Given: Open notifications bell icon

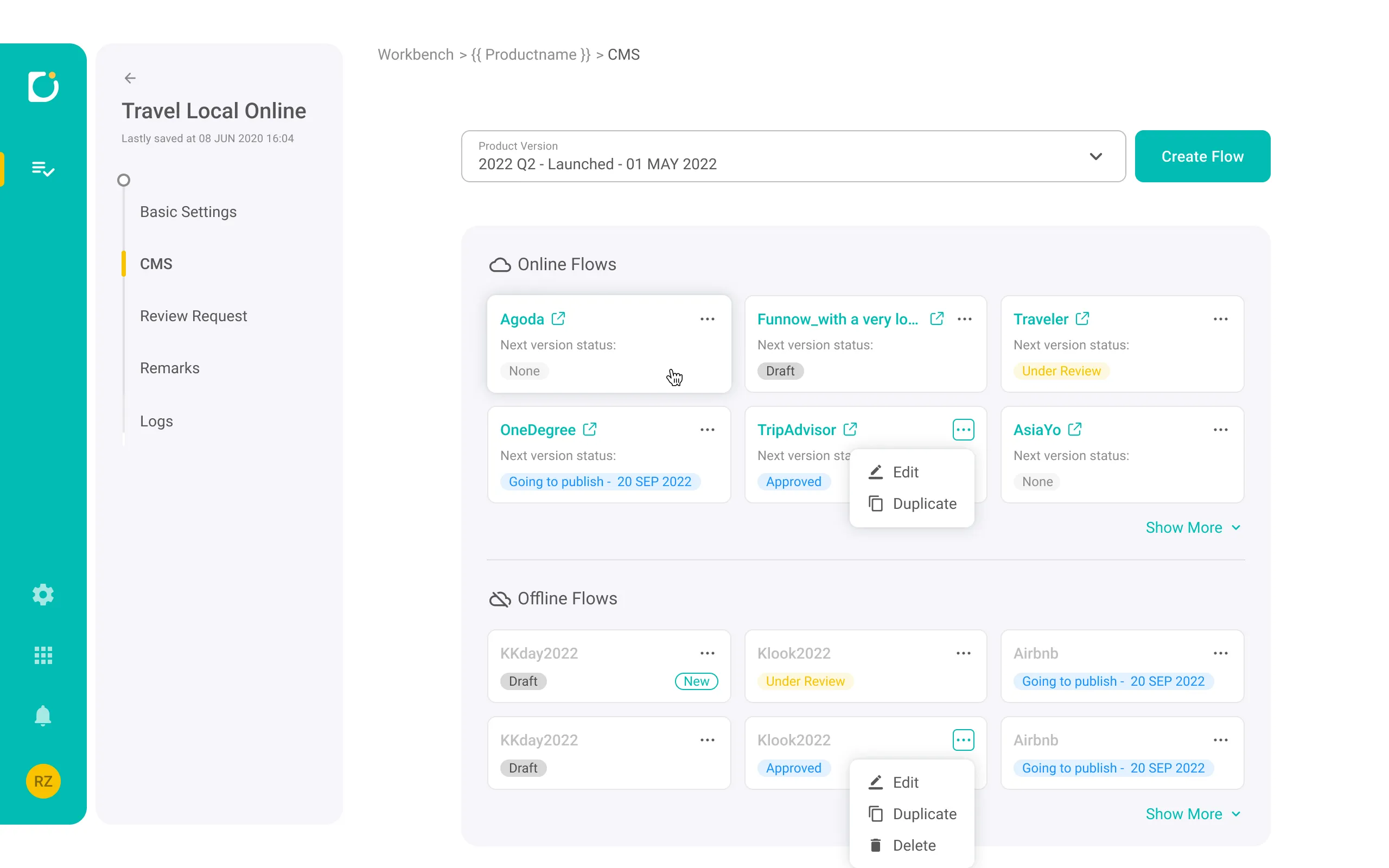Looking at the screenshot, I should (43, 716).
